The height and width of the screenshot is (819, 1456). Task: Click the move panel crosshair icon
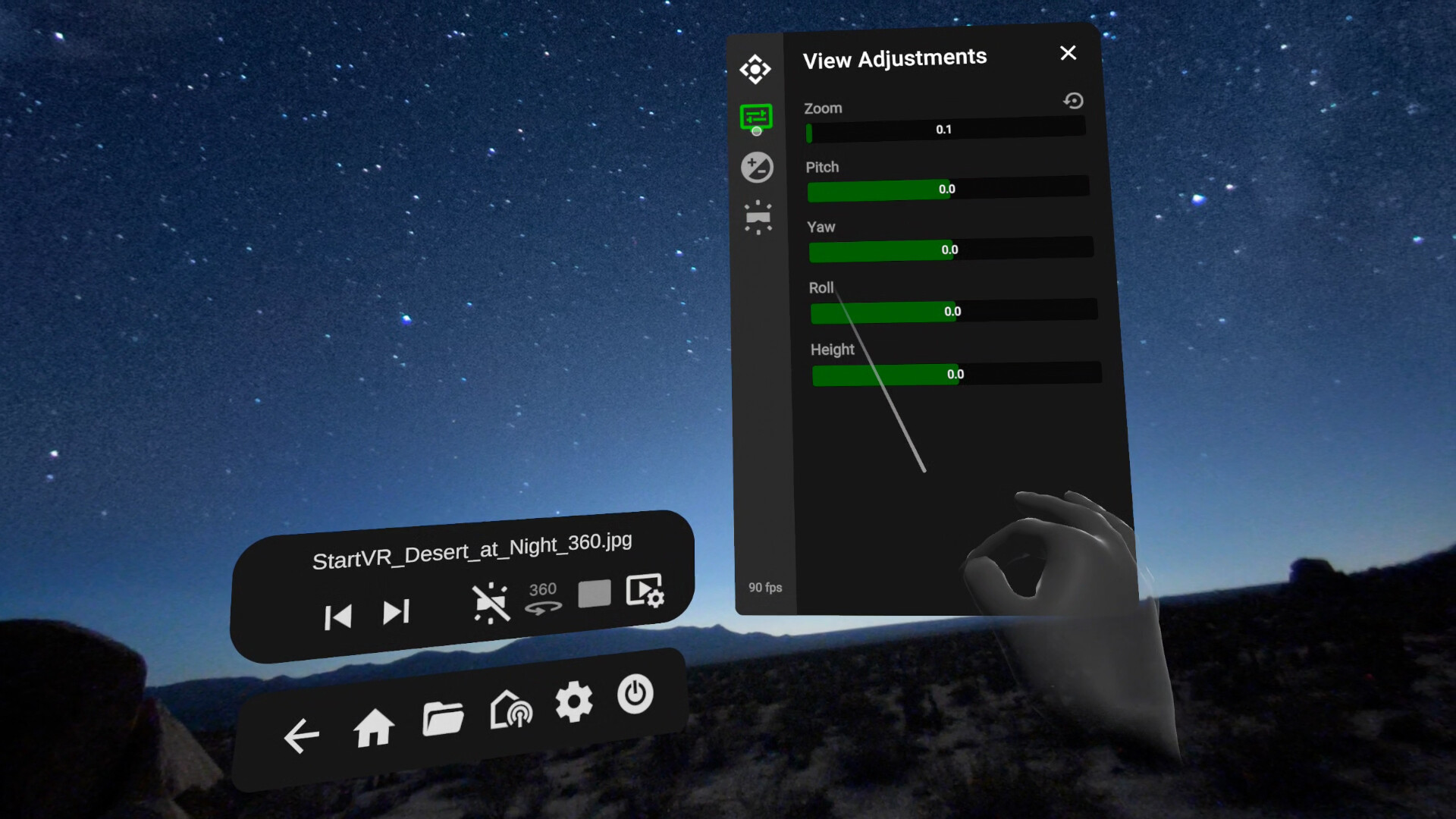click(755, 69)
